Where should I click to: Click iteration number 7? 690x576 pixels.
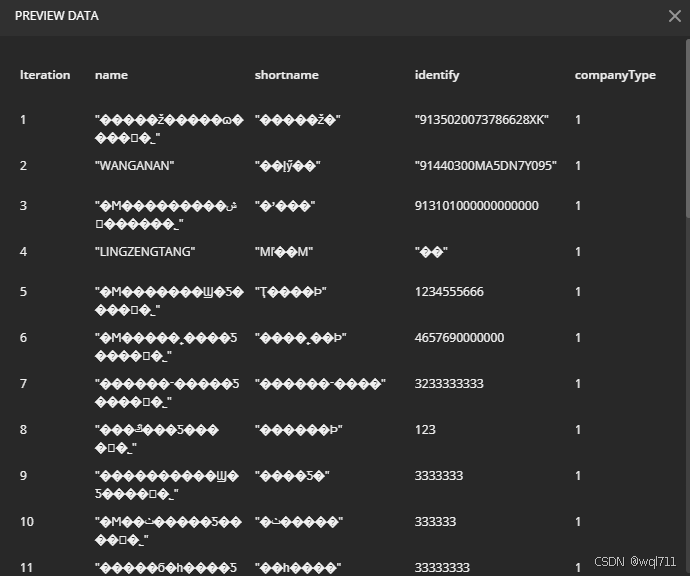coord(23,384)
